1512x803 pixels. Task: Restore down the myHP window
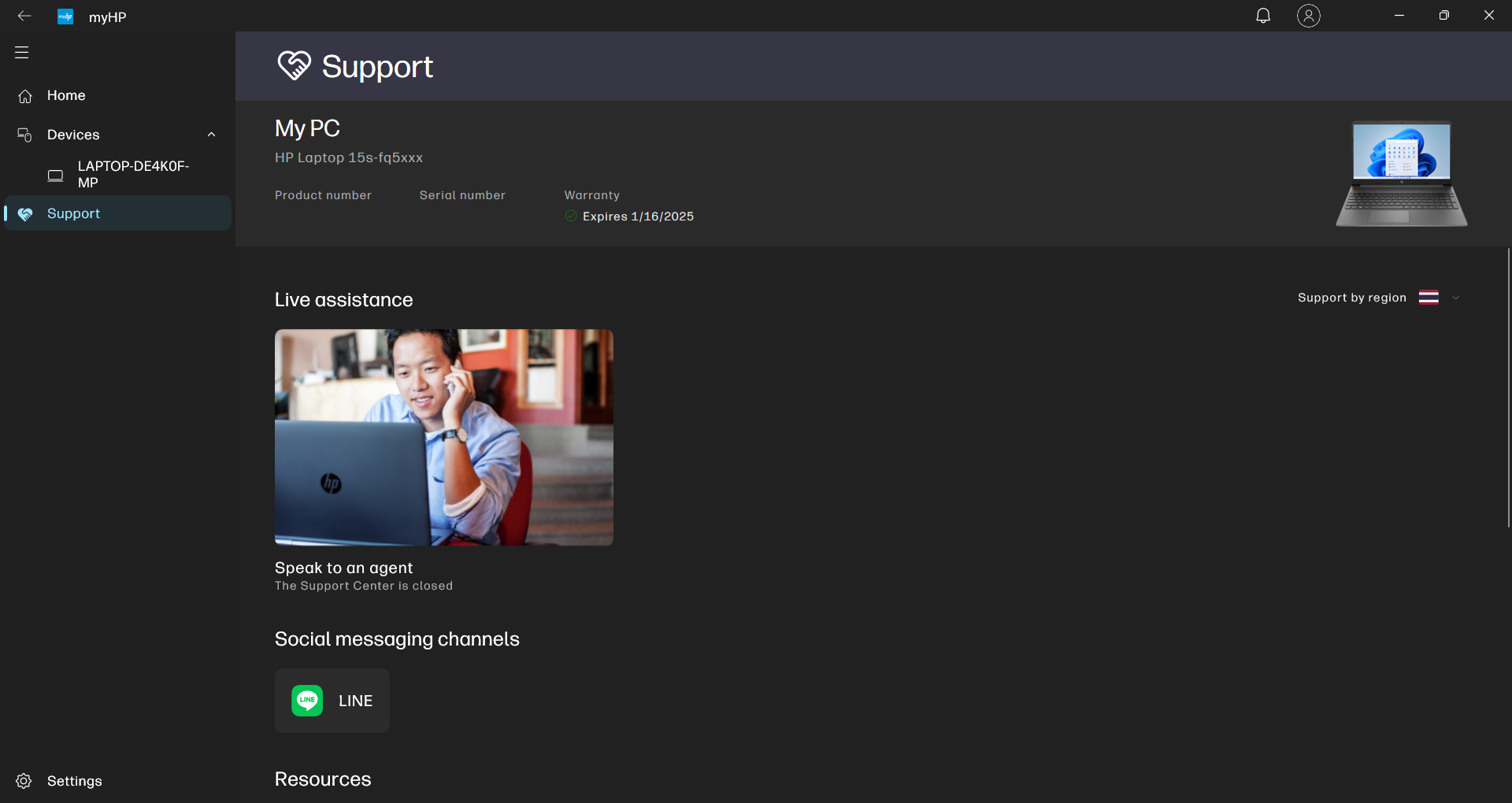[1444, 16]
